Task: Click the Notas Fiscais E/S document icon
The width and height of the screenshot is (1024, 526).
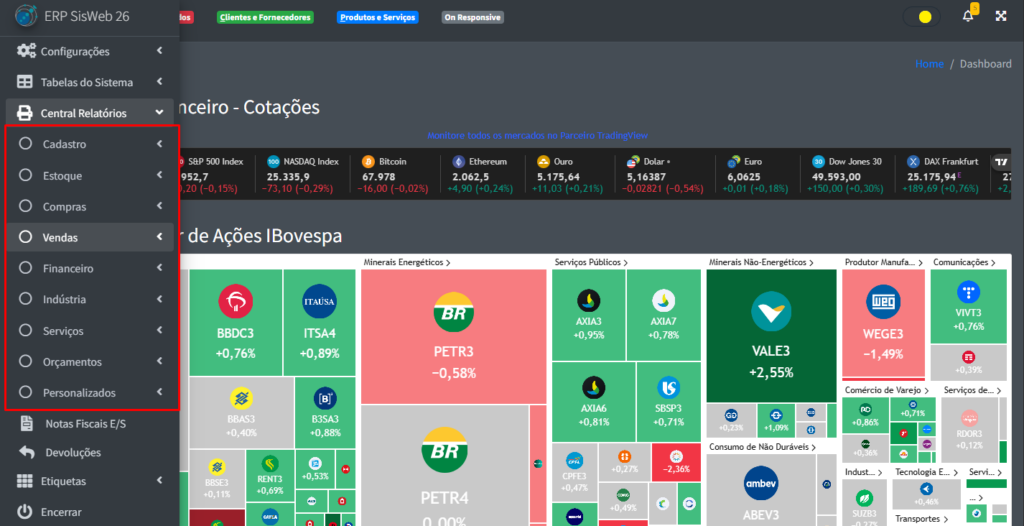Action: tap(25, 424)
